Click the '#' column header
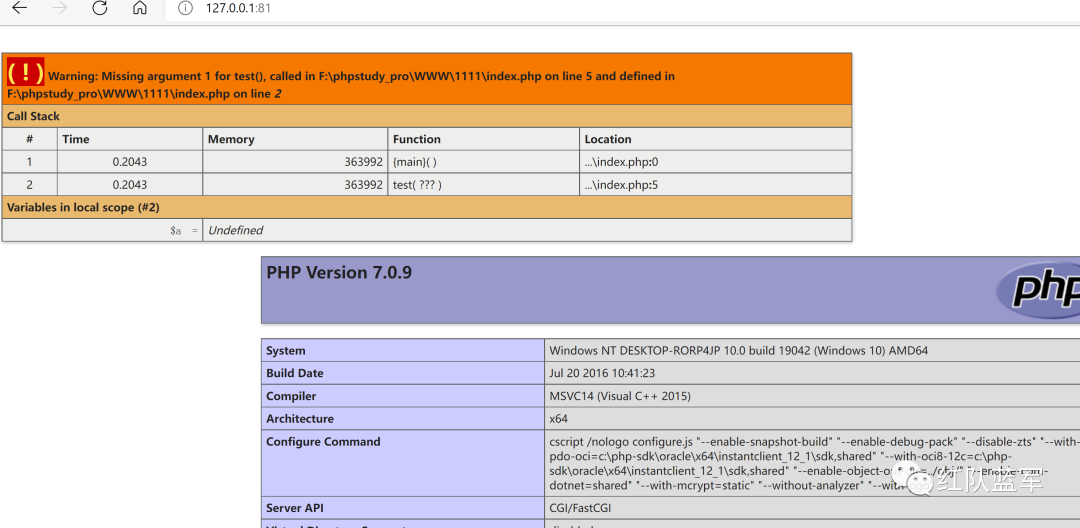Viewport: 1080px width, 528px height. [30, 139]
